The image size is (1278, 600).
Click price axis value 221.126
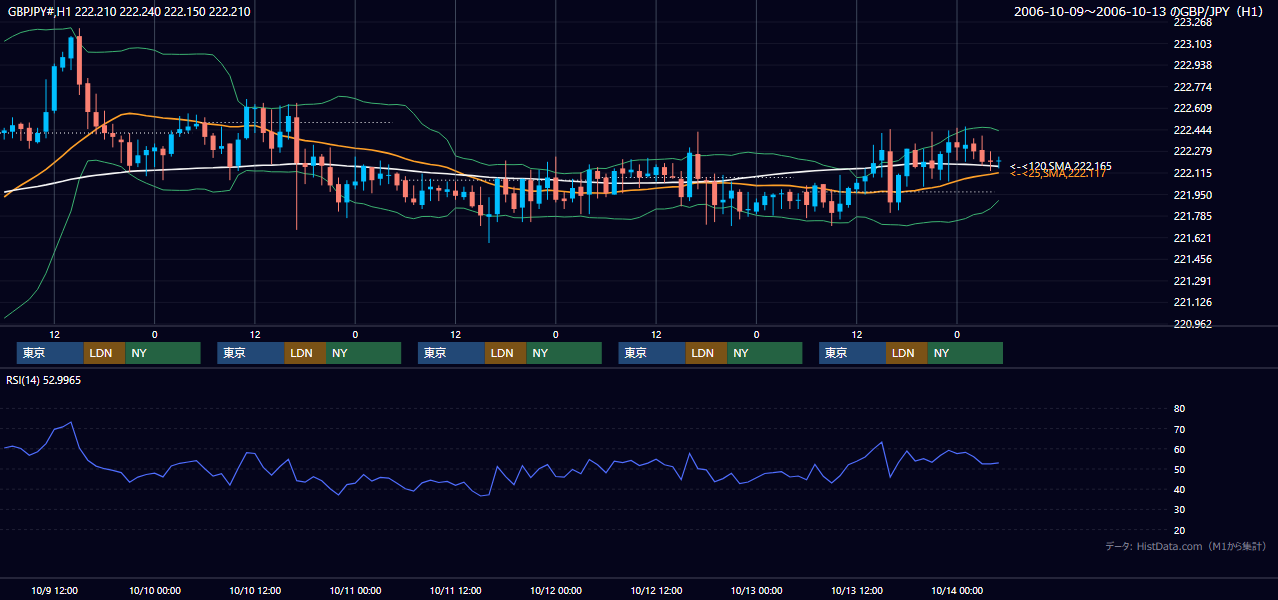(x=1192, y=302)
